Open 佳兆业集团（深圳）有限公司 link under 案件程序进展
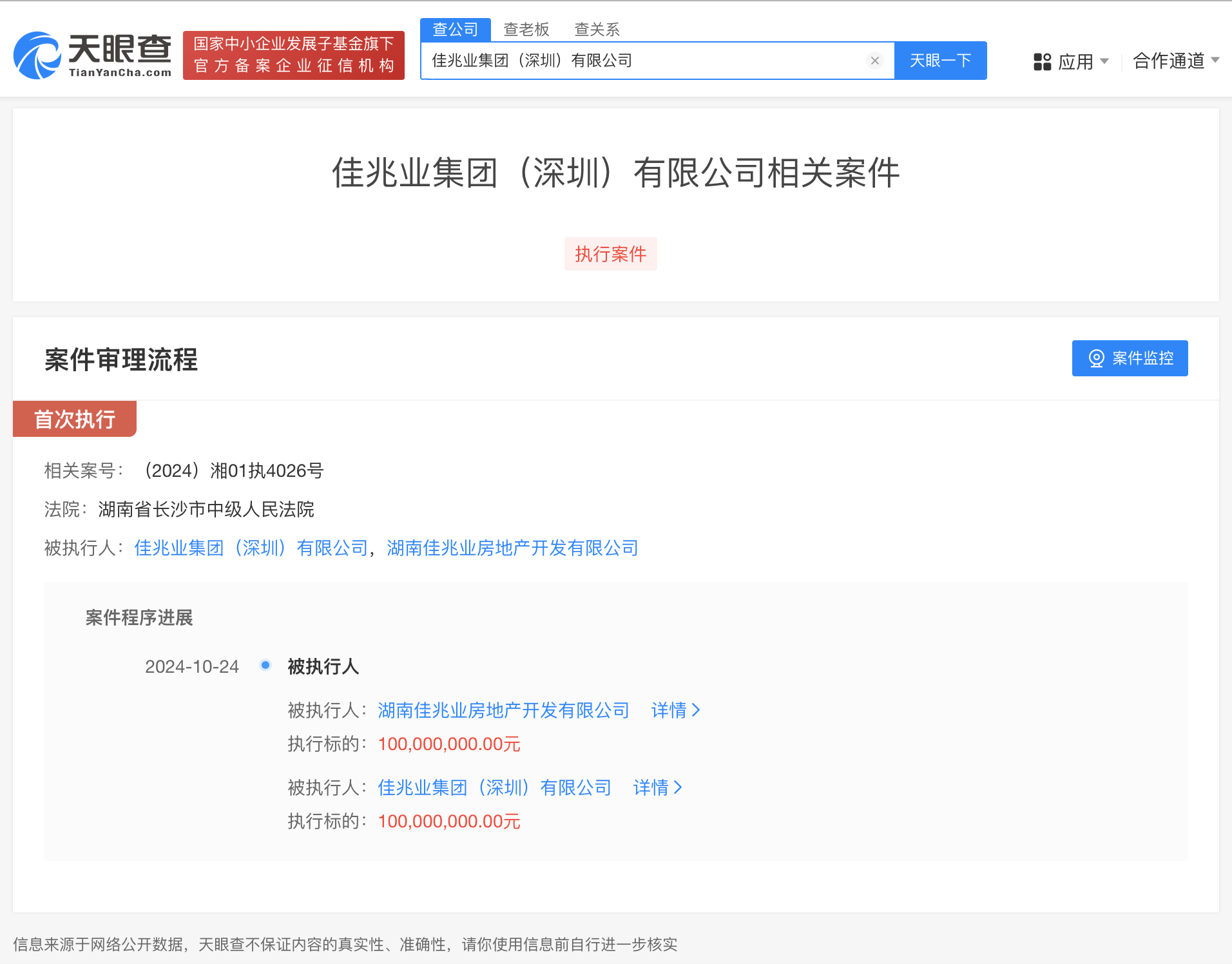This screenshot has width=1232, height=964. tap(494, 787)
